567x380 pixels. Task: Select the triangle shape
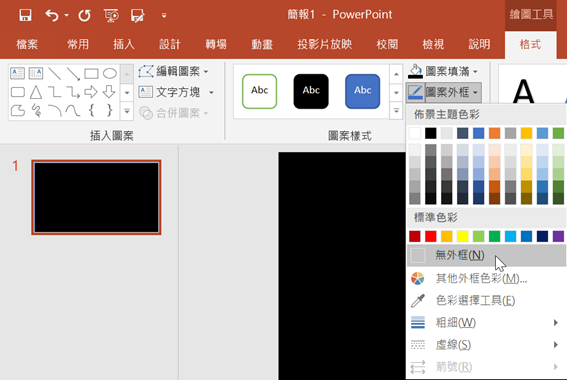[35, 92]
